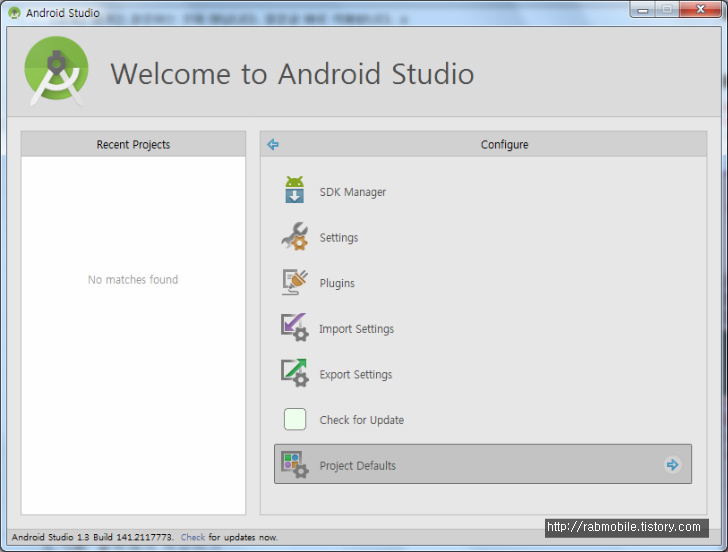The width and height of the screenshot is (728, 552).
Task: Click Welcome to Android Studio heading
Action: [x=292, y=74]
